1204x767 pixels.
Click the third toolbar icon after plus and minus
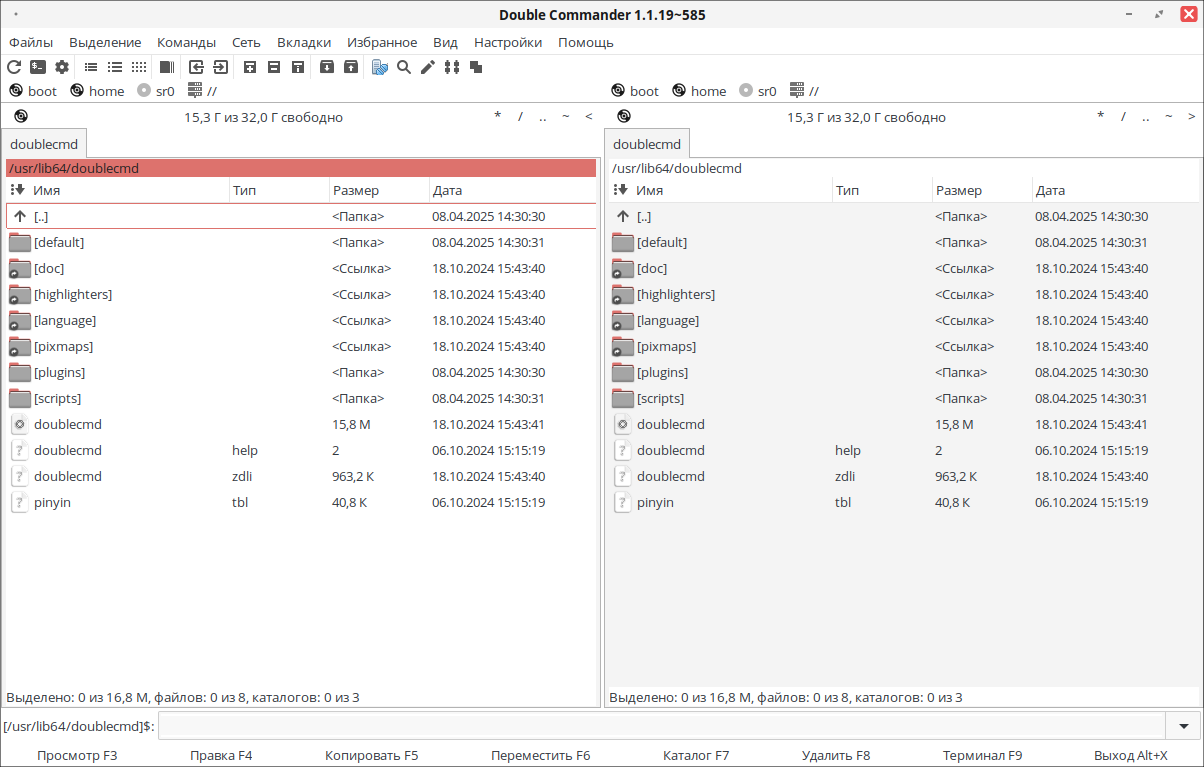298,67
